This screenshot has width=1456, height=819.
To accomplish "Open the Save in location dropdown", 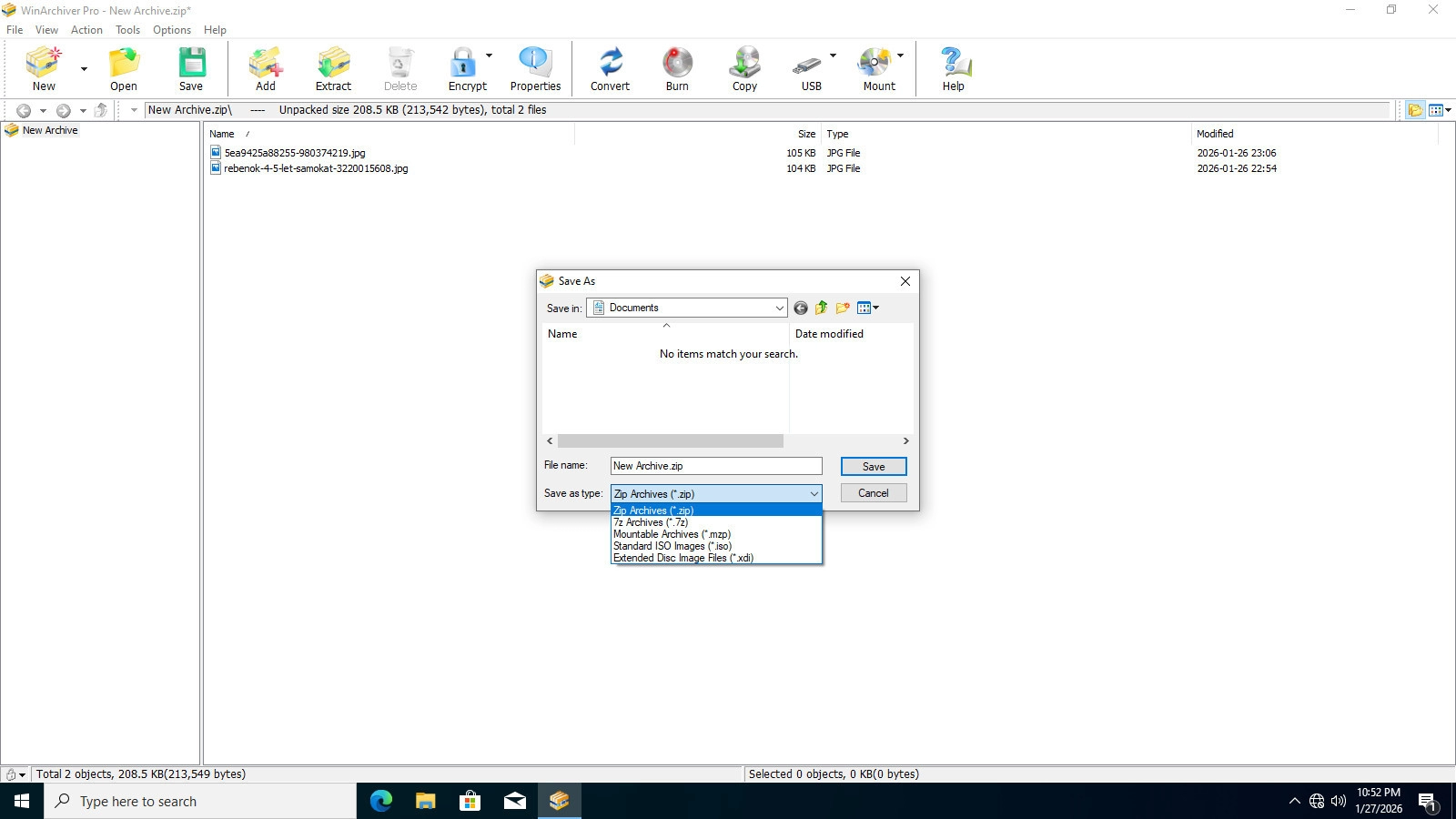I will pyautogui.click(x=779, y=308).
